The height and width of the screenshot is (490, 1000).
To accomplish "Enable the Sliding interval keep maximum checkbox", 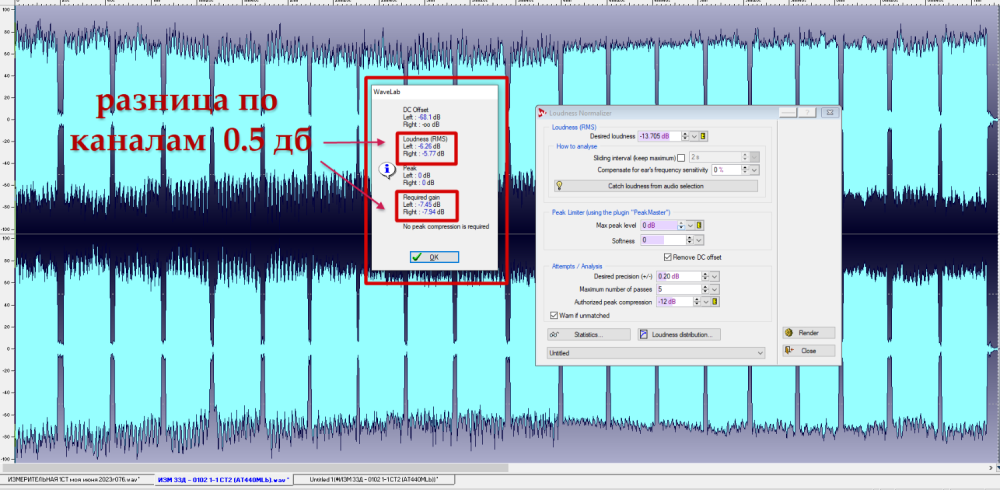I will coord(682,157).
